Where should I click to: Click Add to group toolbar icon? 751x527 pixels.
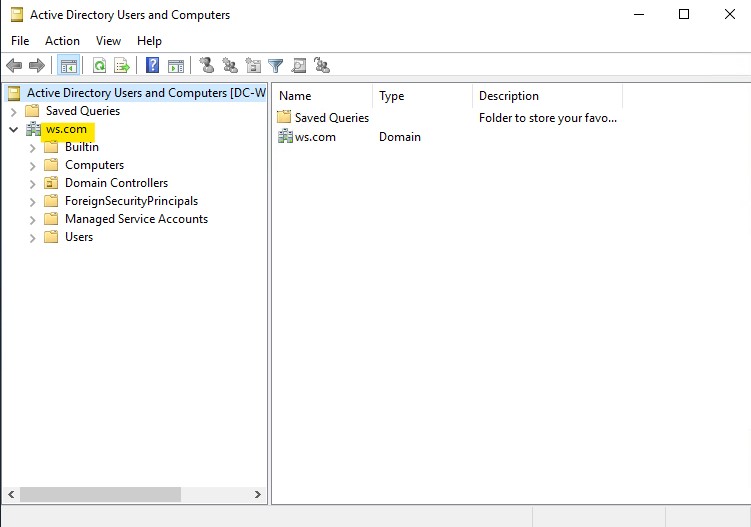(322, 65)
